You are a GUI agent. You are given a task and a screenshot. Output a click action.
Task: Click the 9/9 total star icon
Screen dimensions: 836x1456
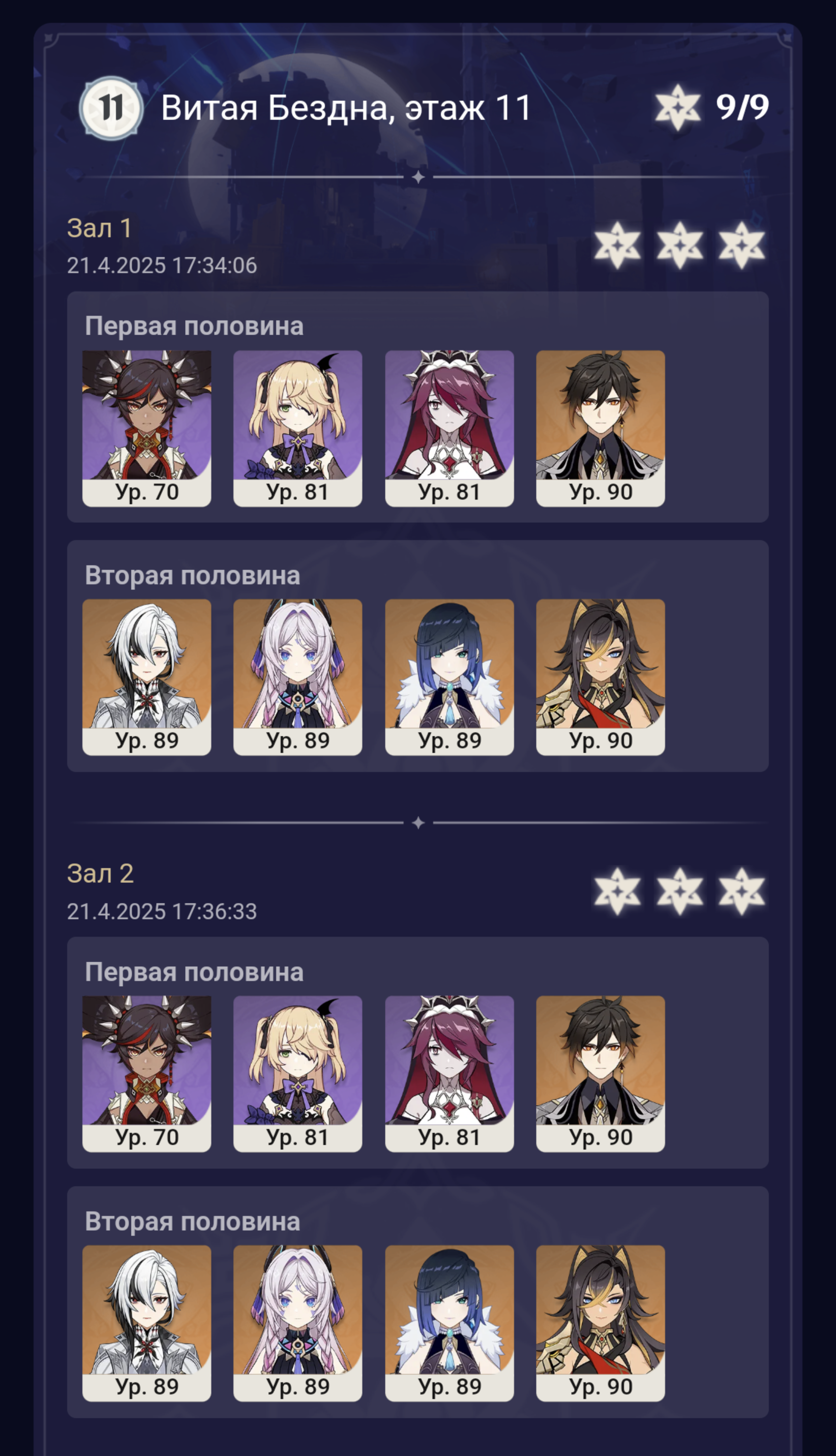tap(677, 107)
